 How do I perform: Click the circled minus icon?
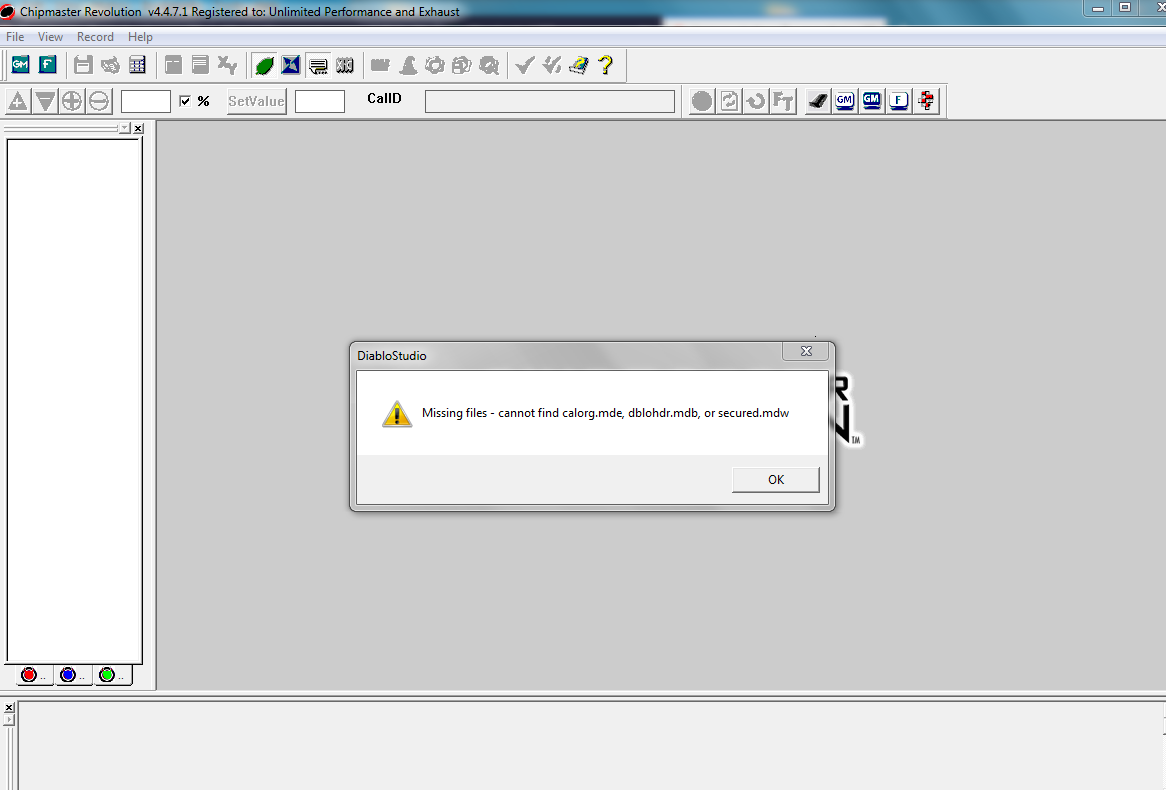[x=98, y=100]
